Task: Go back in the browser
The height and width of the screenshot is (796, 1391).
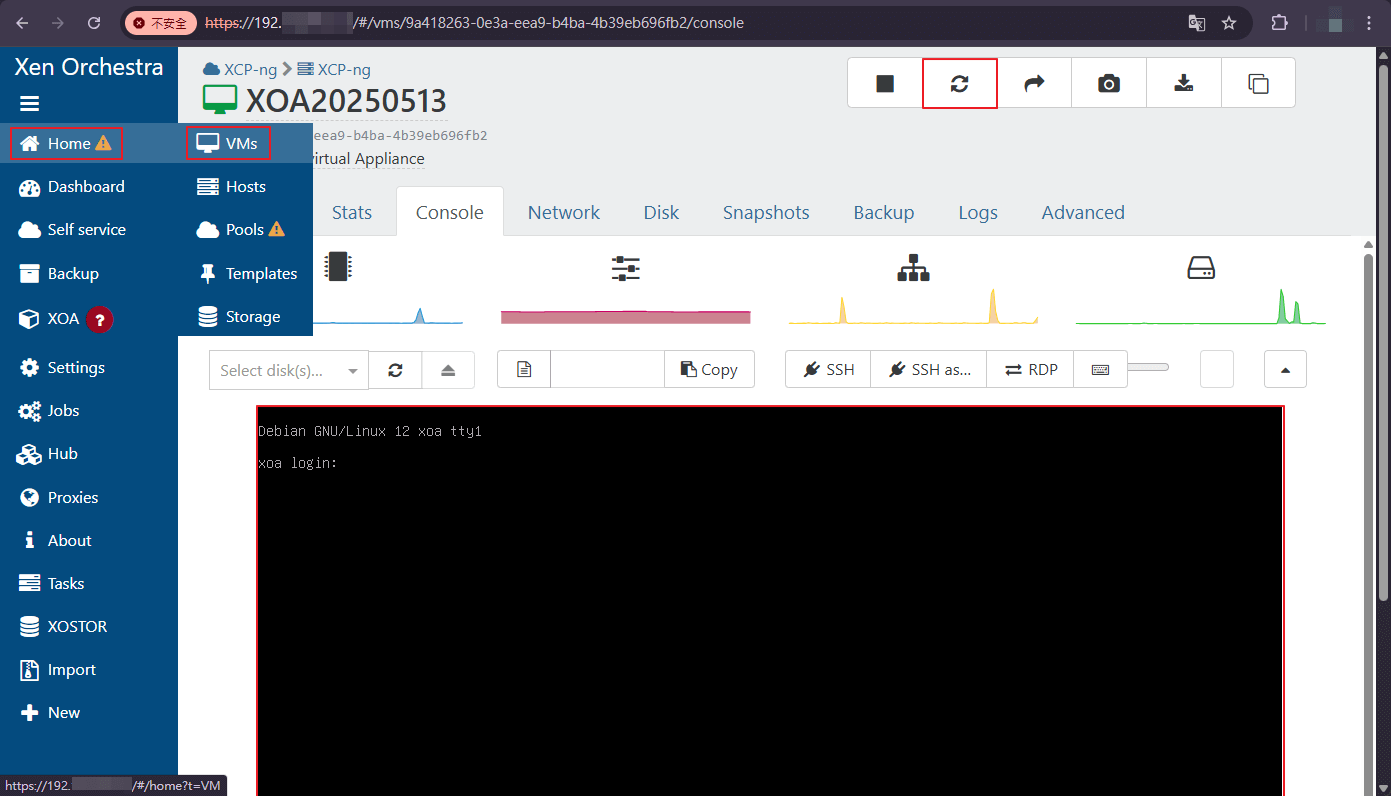Action: (22, 23)
